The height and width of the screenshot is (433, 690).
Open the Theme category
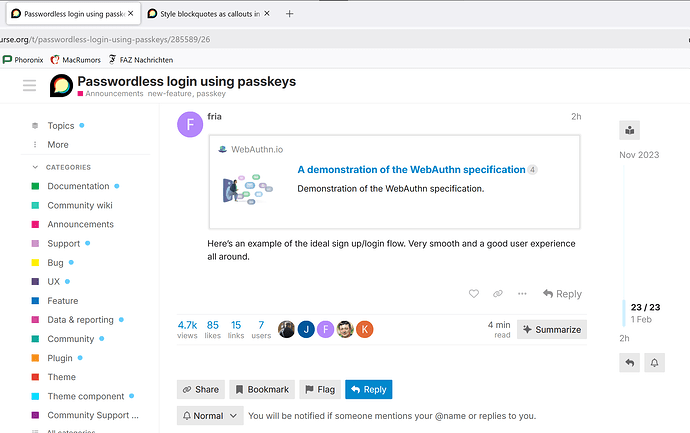click(61, 377)
